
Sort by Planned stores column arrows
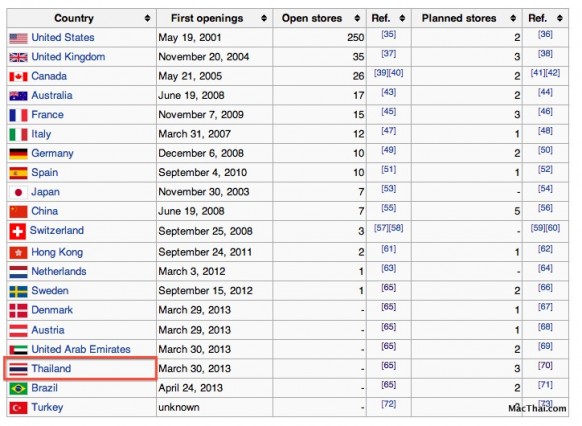click(513, 18)
